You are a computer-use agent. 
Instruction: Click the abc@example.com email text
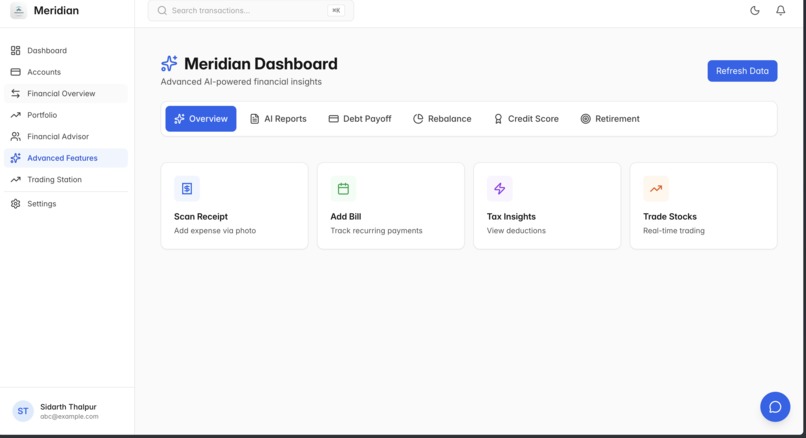click(x=69, y=416)
